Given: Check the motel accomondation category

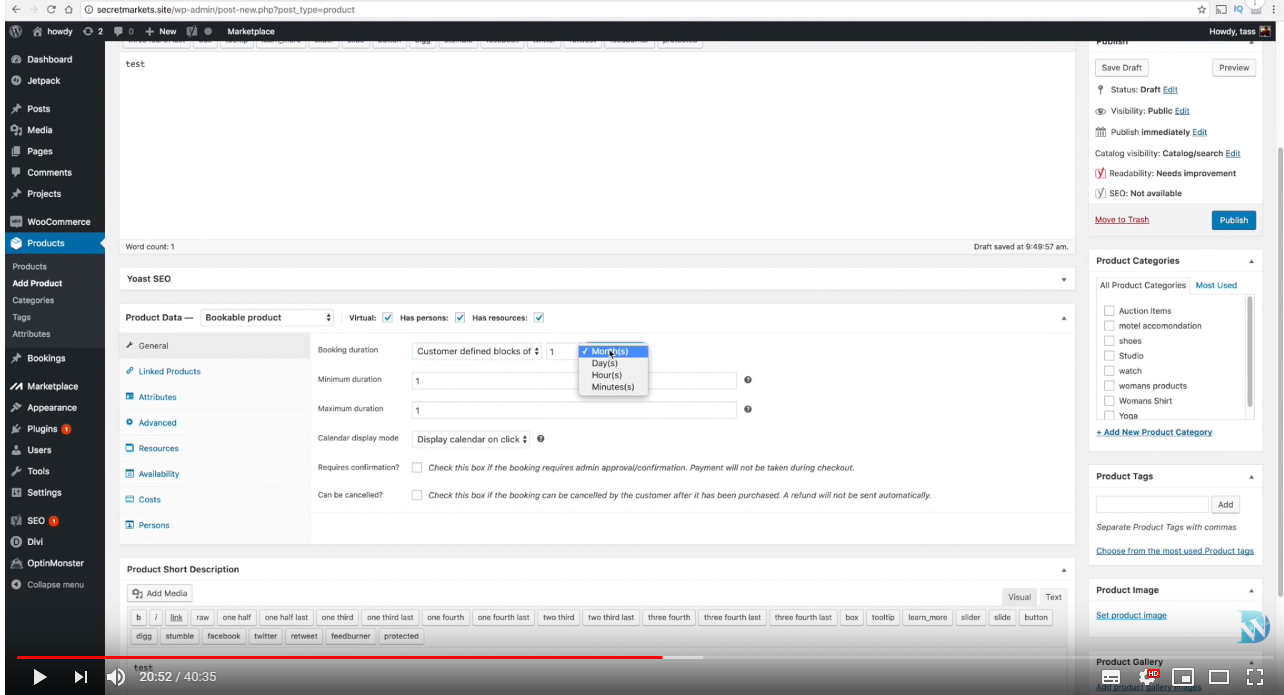Looking at the screenshot, I should (1109, 326).
